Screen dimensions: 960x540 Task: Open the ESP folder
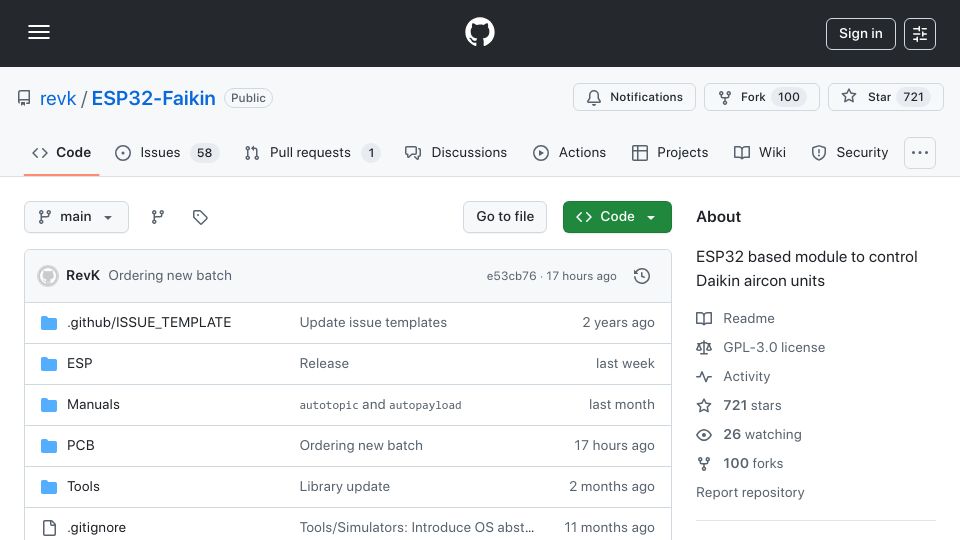point(80,364)
